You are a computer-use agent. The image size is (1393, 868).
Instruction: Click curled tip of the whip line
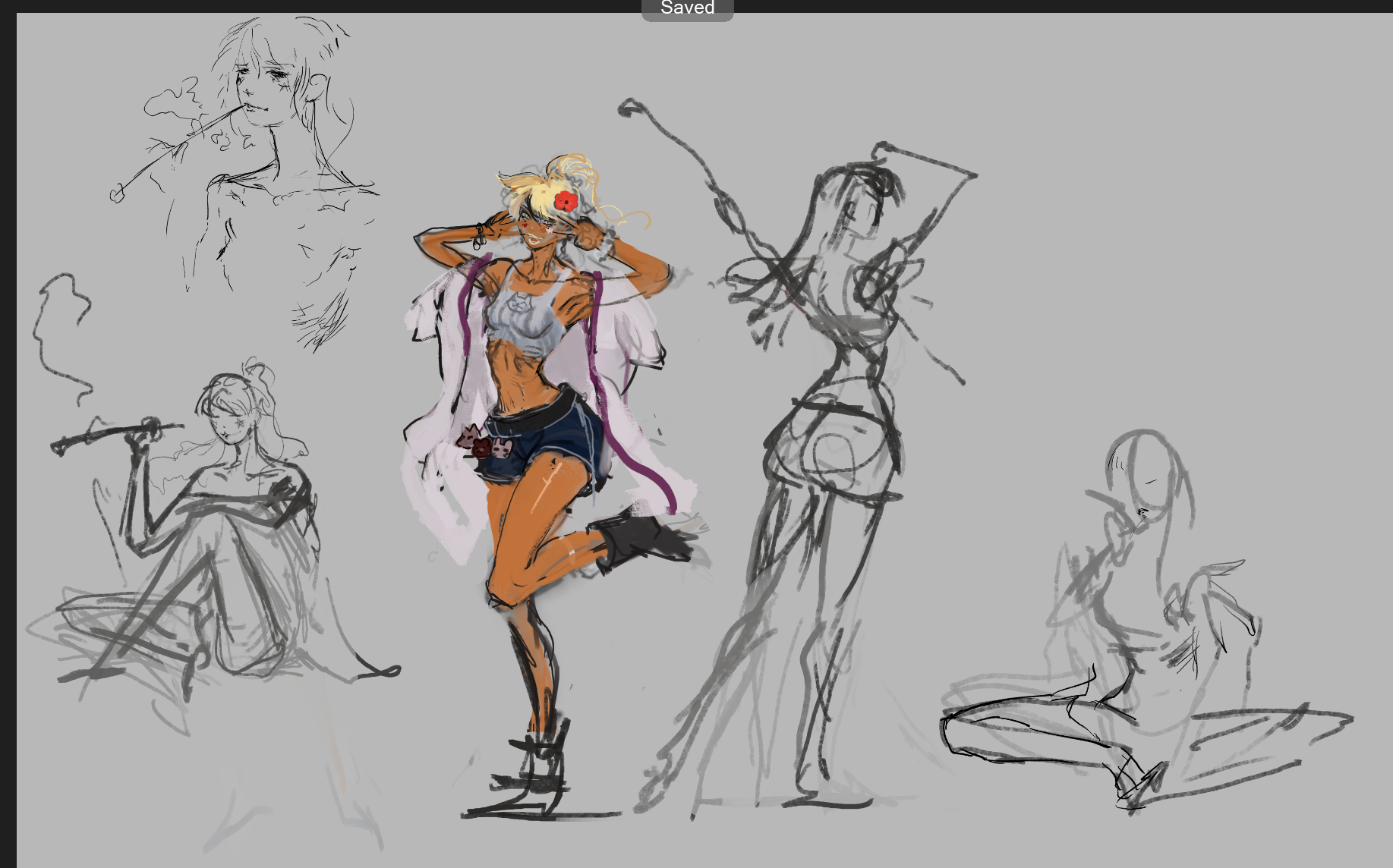629,108
